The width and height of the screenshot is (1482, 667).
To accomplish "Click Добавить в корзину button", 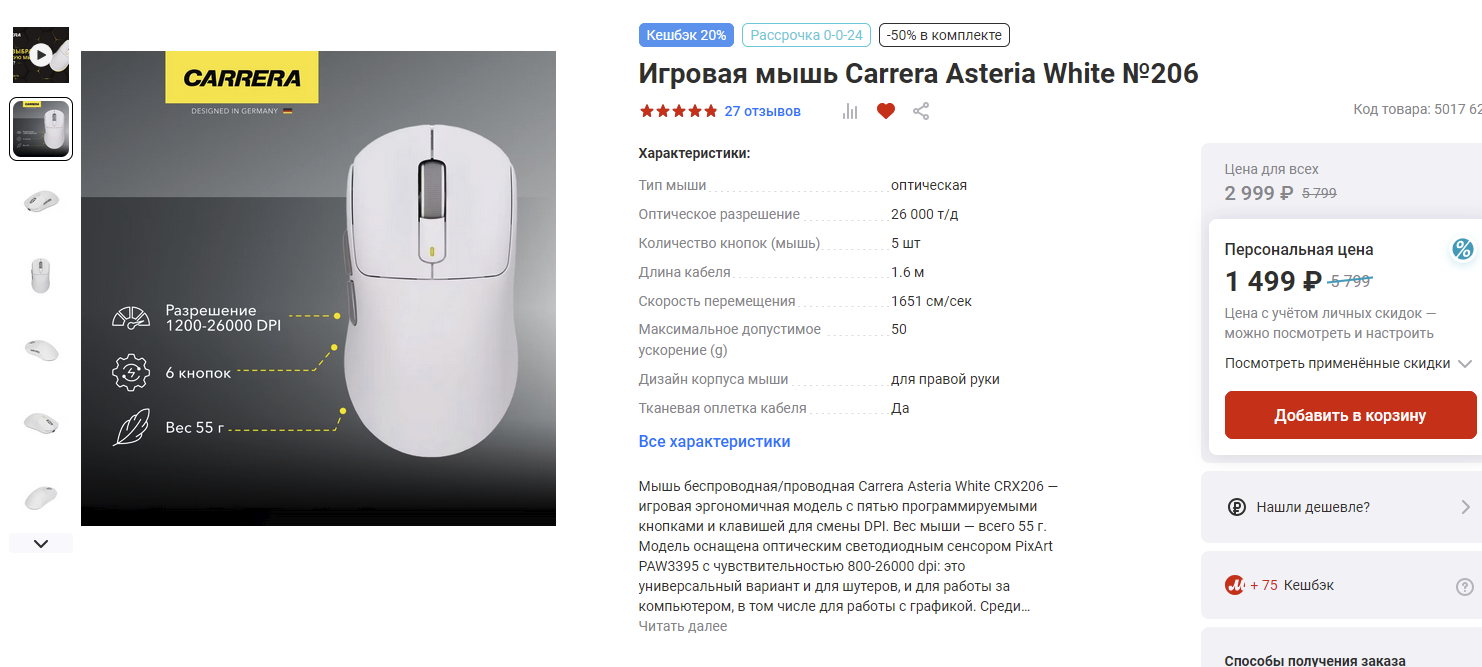I will coord(1350,415).
